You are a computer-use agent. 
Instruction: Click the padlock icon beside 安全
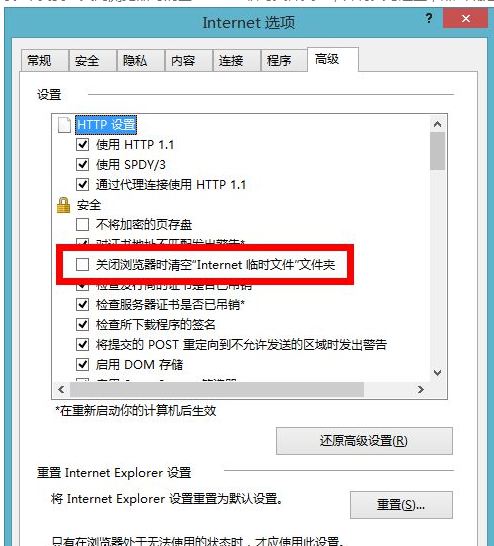pyautogui.click(x=63, y=205)
